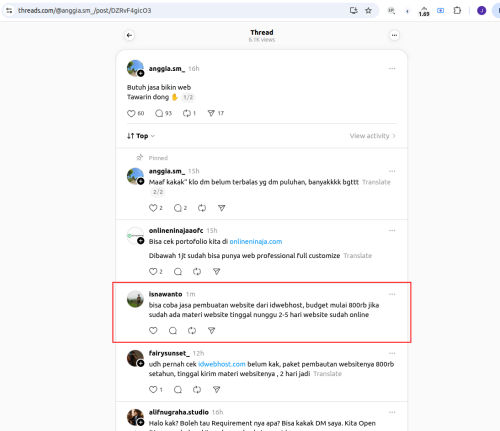Viewport: 500px width, 431px height.
Task: Expand the Top sort dropdown
Action: (x=141, y=136)
